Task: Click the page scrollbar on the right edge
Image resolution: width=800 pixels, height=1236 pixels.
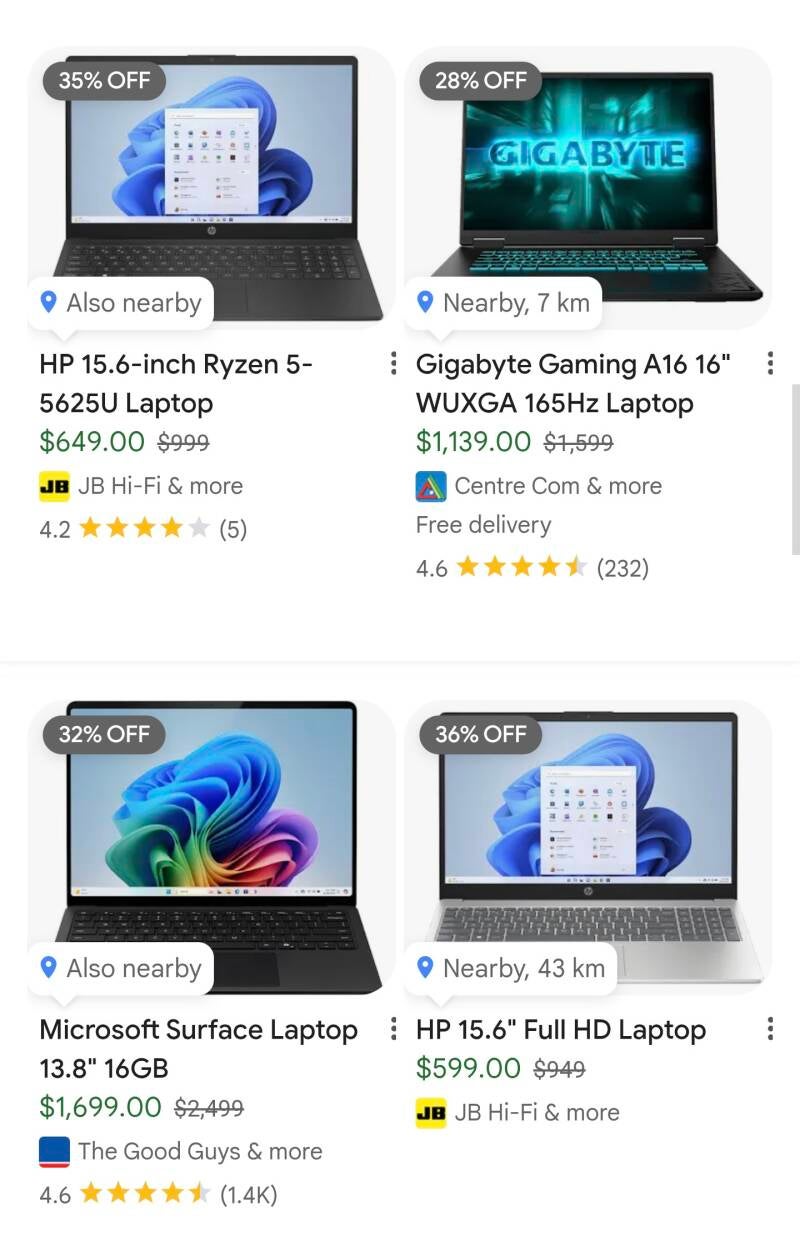Action: point(795,470)
